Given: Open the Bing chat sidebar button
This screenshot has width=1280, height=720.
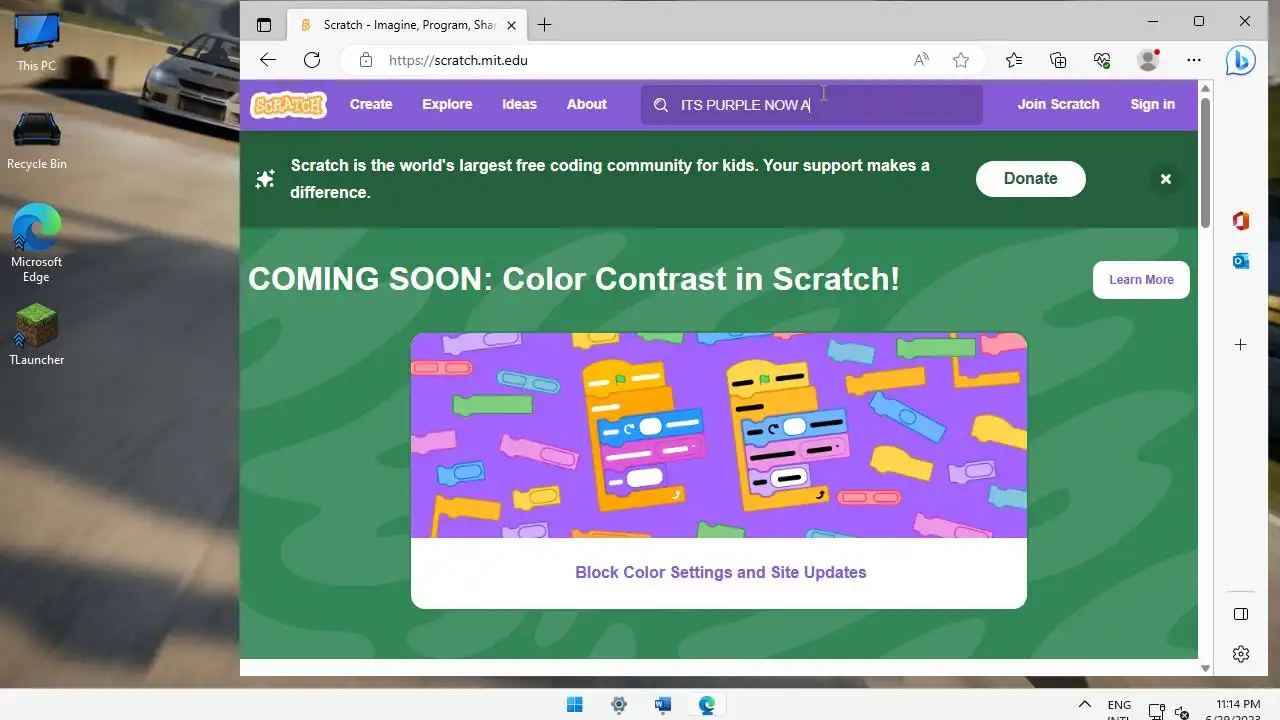Looking at the screenshot, I should pyautogui.click(x=1241, y=61).
